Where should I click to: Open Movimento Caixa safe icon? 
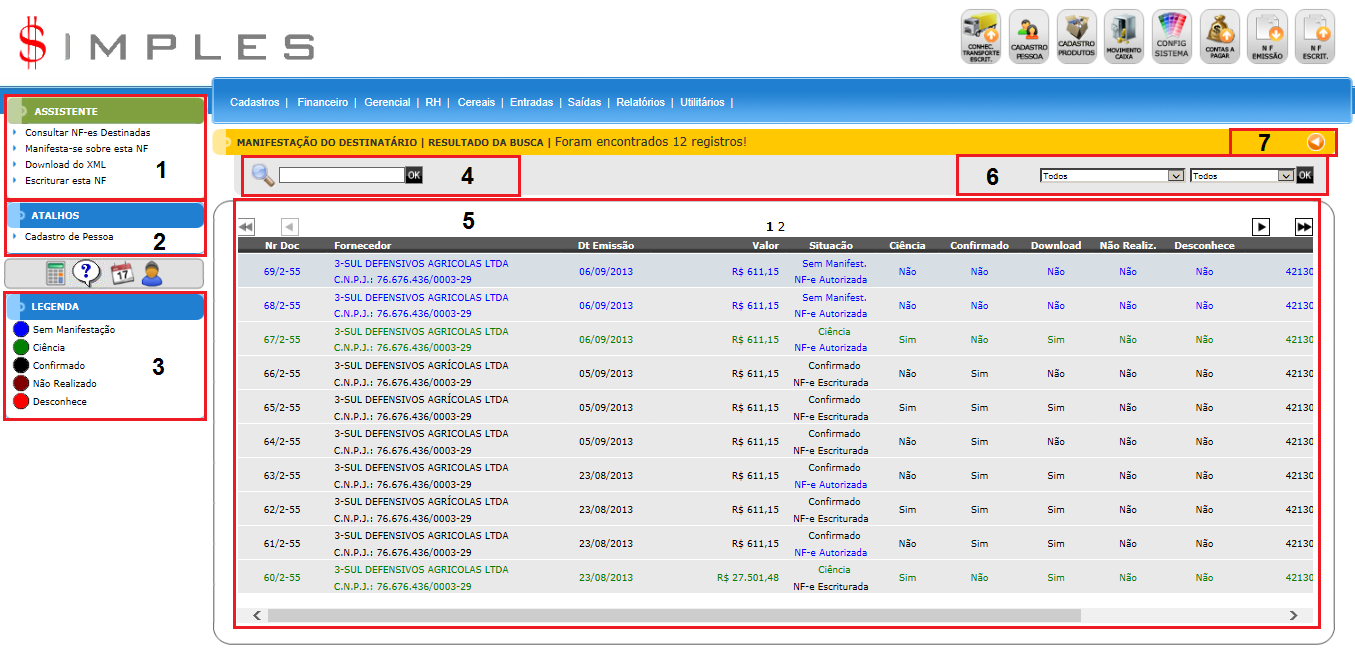[1124, 36]
